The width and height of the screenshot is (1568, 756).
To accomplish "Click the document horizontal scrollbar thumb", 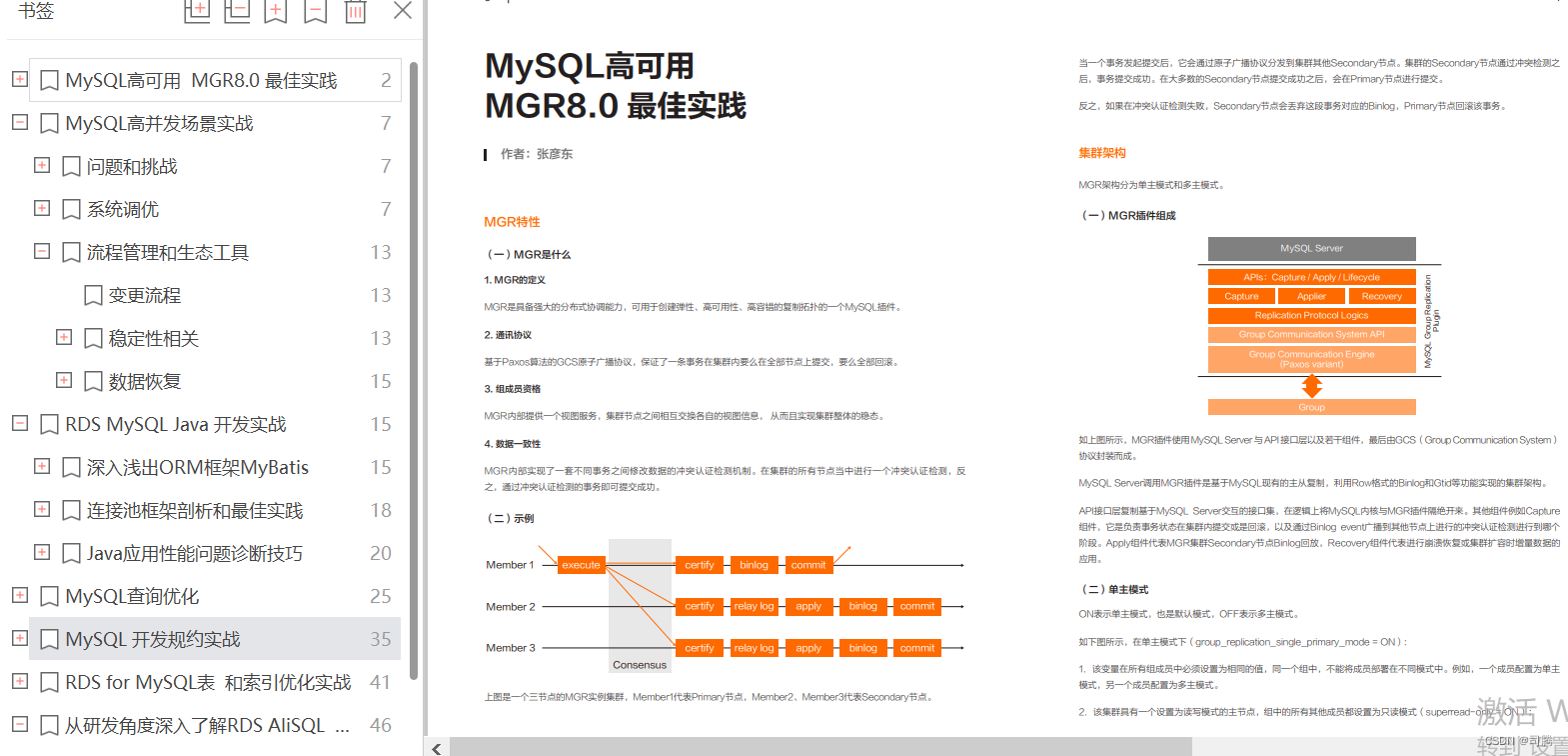I will click(x=819, y=747).
